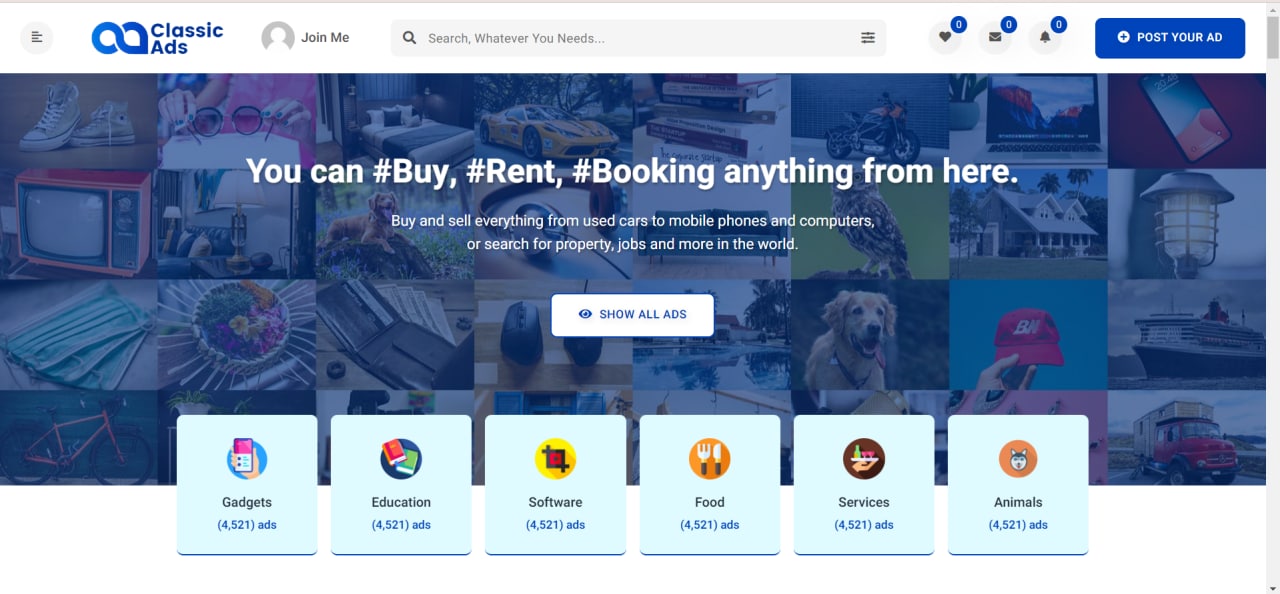This screenshot has height=594, width=1280.
Task: Click the search magnifier icon
Action: 409,38
